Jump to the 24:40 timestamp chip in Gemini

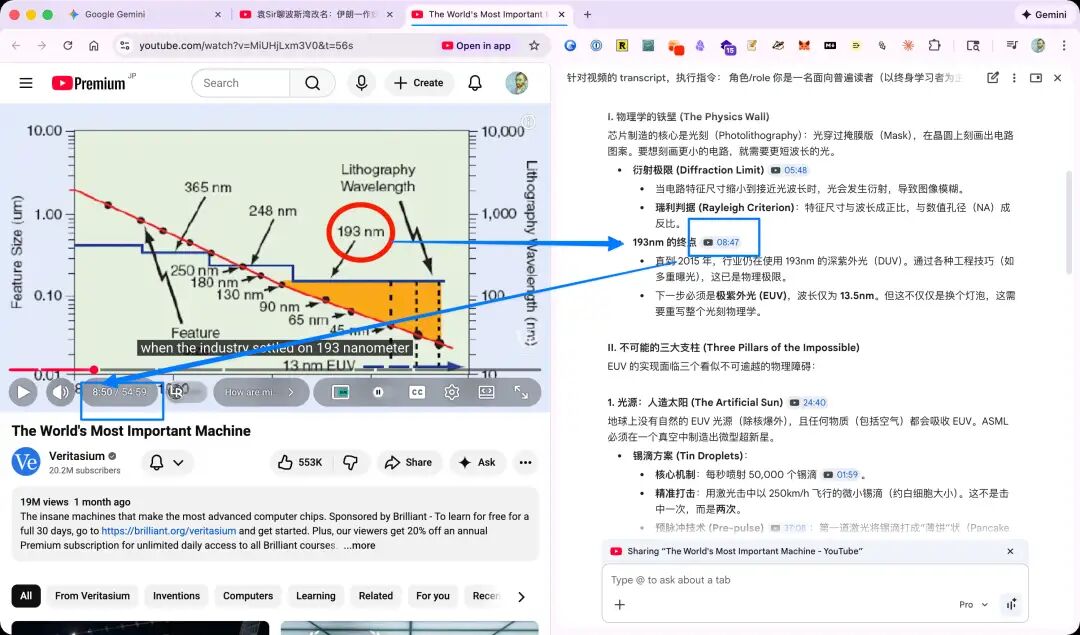(x=808, y=402)
